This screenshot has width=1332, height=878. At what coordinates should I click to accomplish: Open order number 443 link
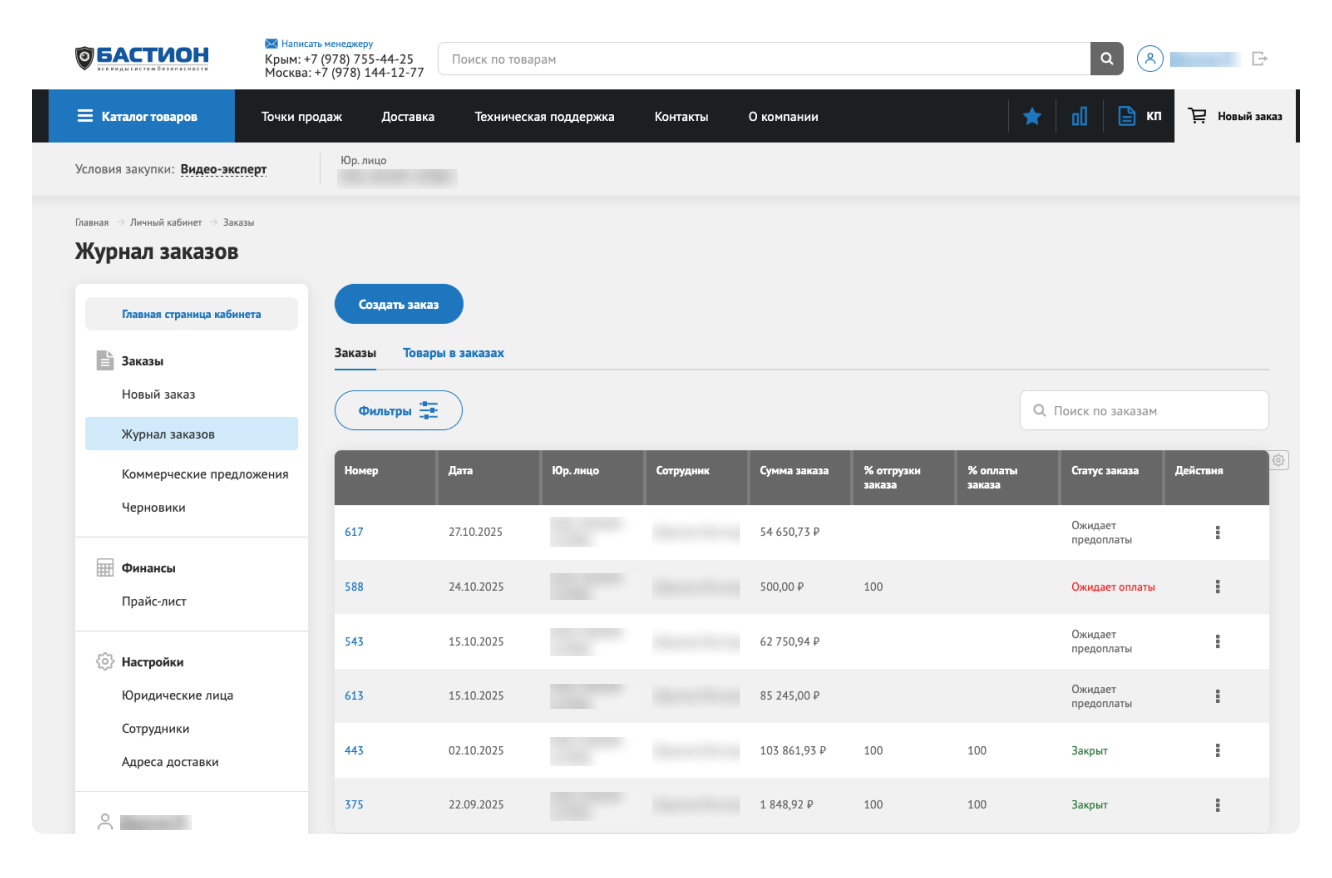354,750
